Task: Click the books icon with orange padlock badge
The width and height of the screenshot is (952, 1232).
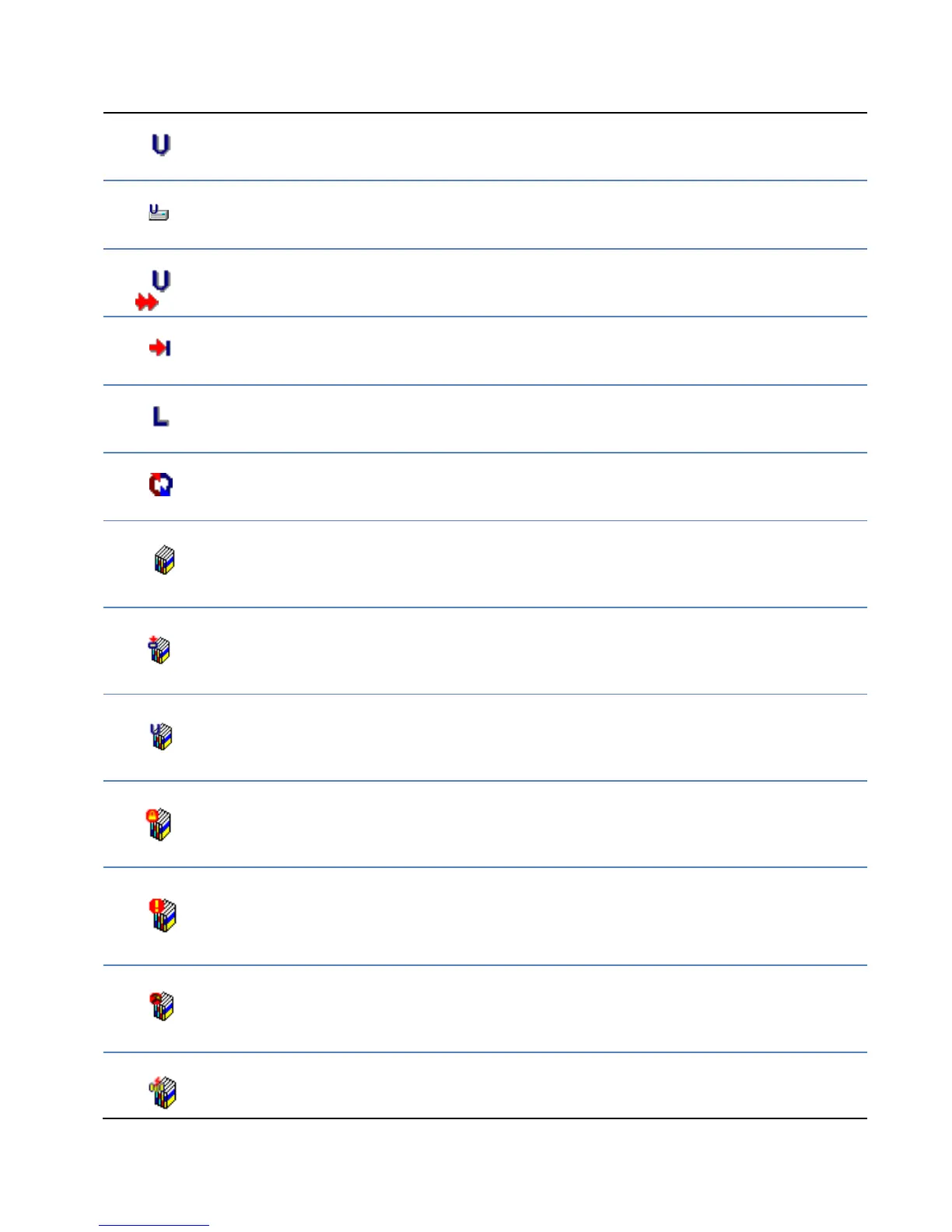Action: (159, 824)
